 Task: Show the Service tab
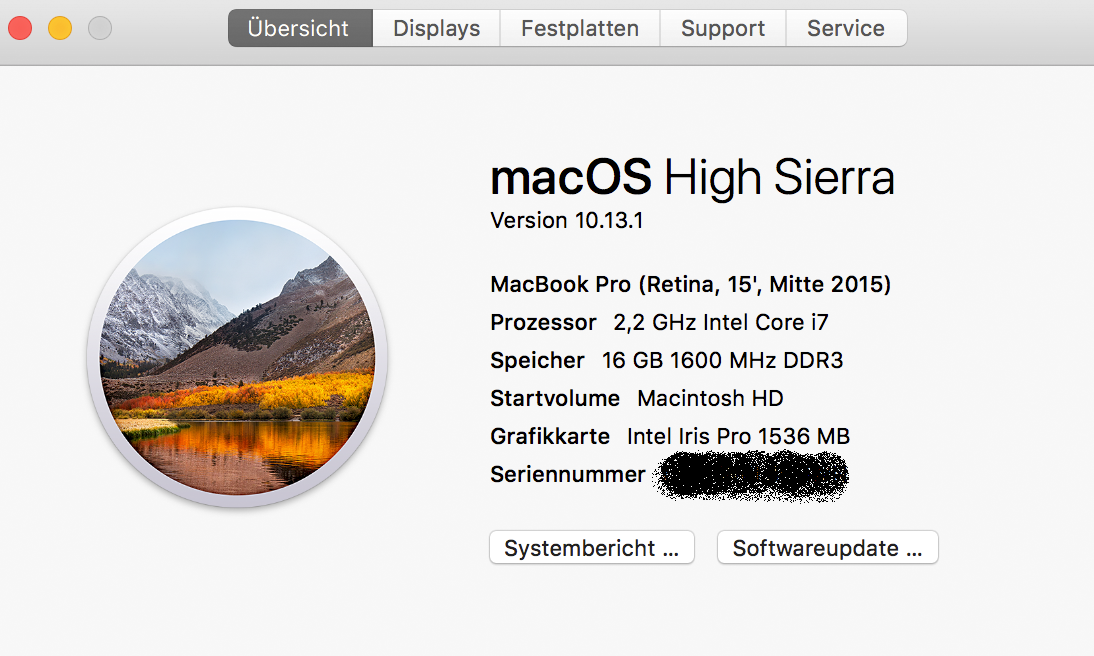[x=846, y=29]
